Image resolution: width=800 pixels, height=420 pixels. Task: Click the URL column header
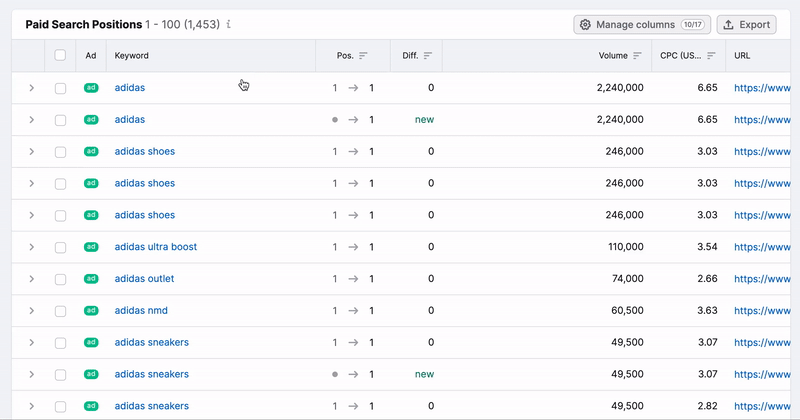pyautogui.click(x=742, y=56)
